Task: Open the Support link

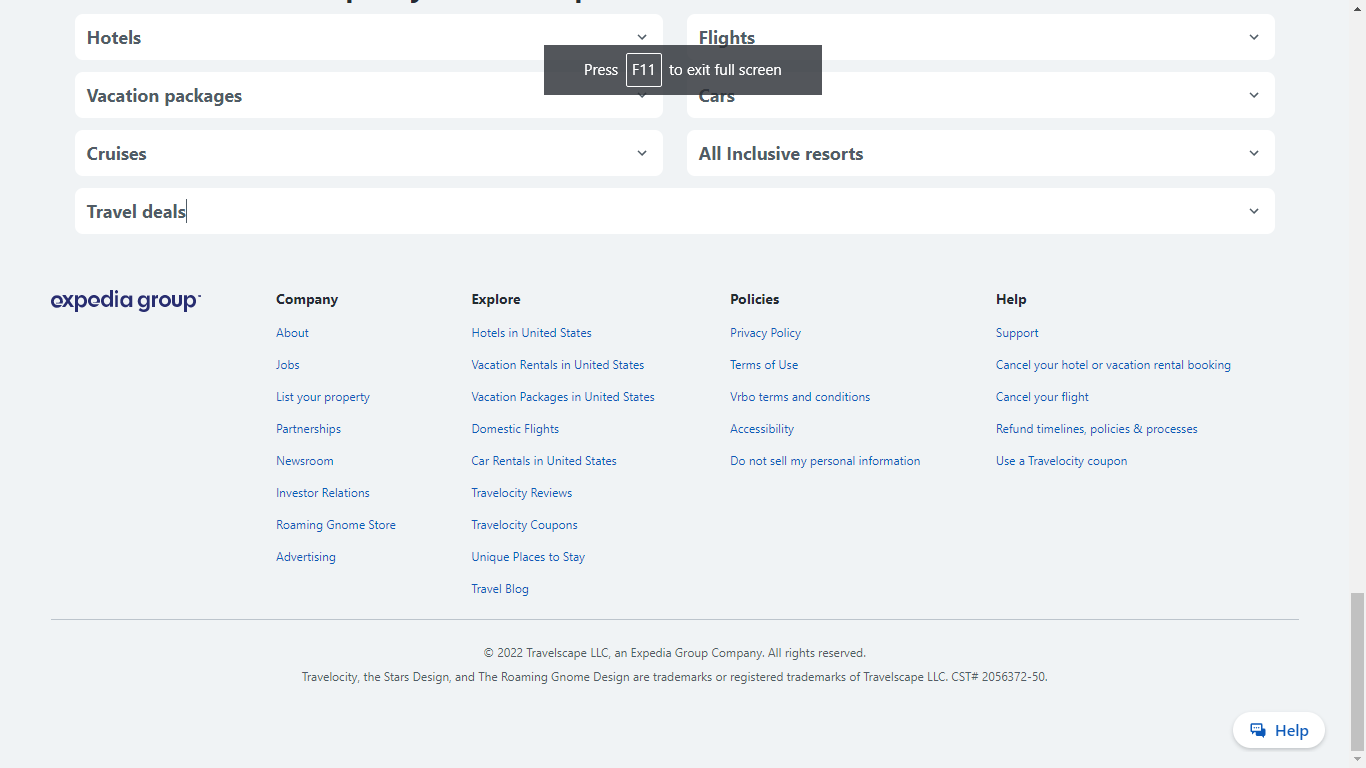Action: [x=1017, y=333]
